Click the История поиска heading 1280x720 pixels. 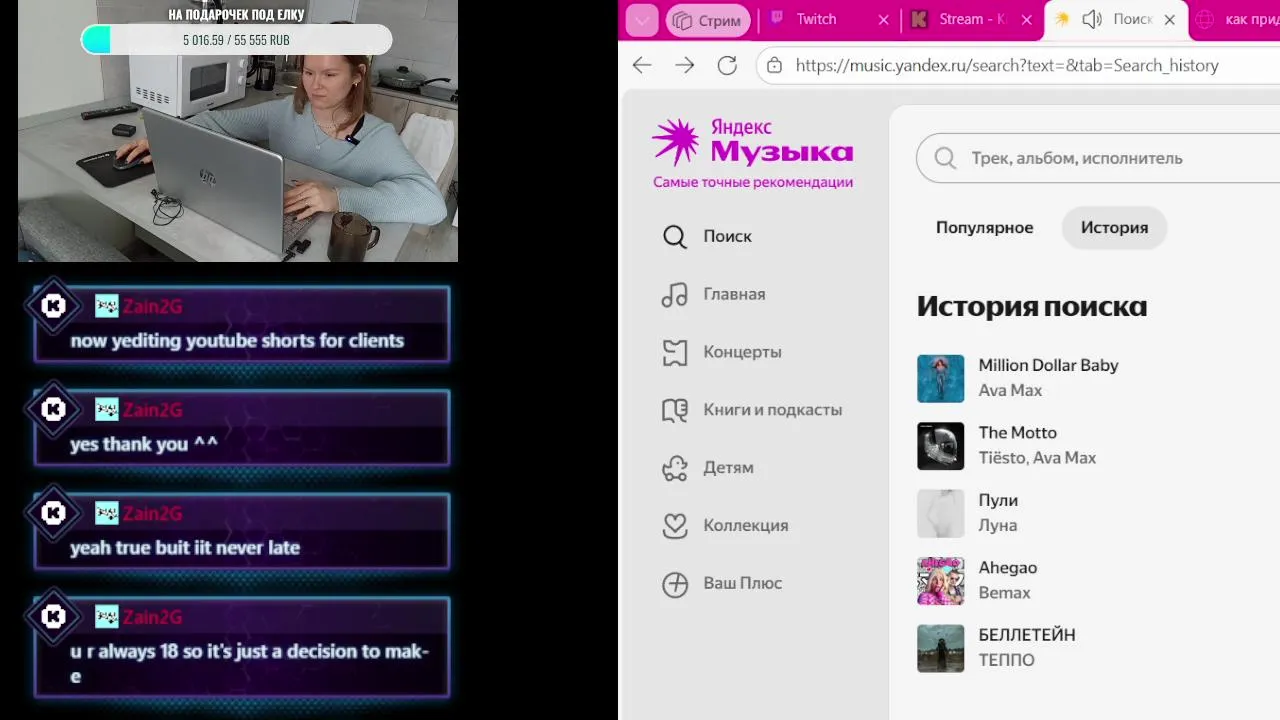tap(1032, 306)
